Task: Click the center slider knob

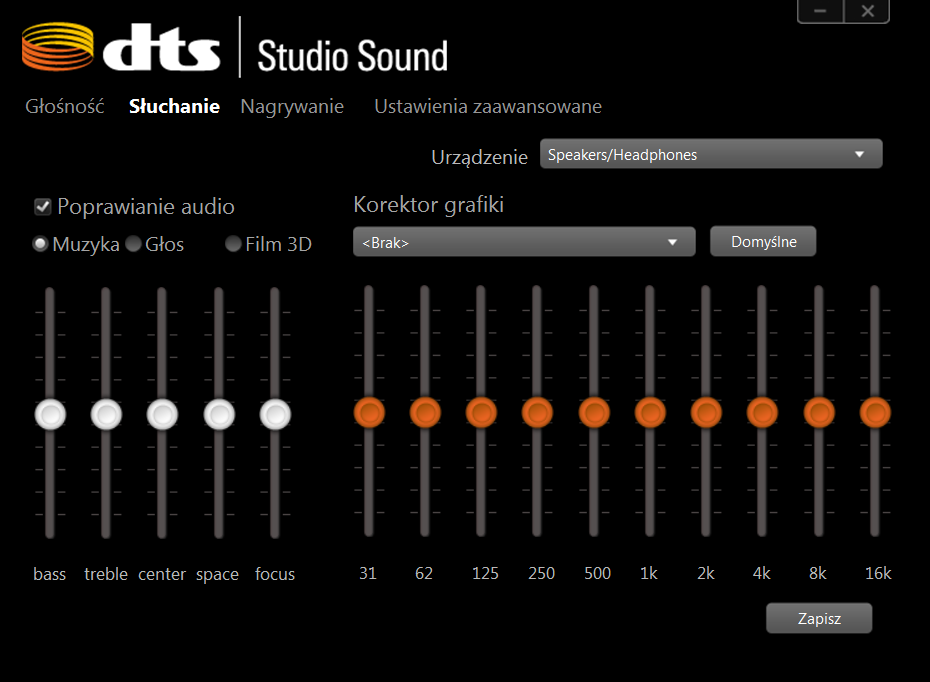Action: tap(162, 414)
